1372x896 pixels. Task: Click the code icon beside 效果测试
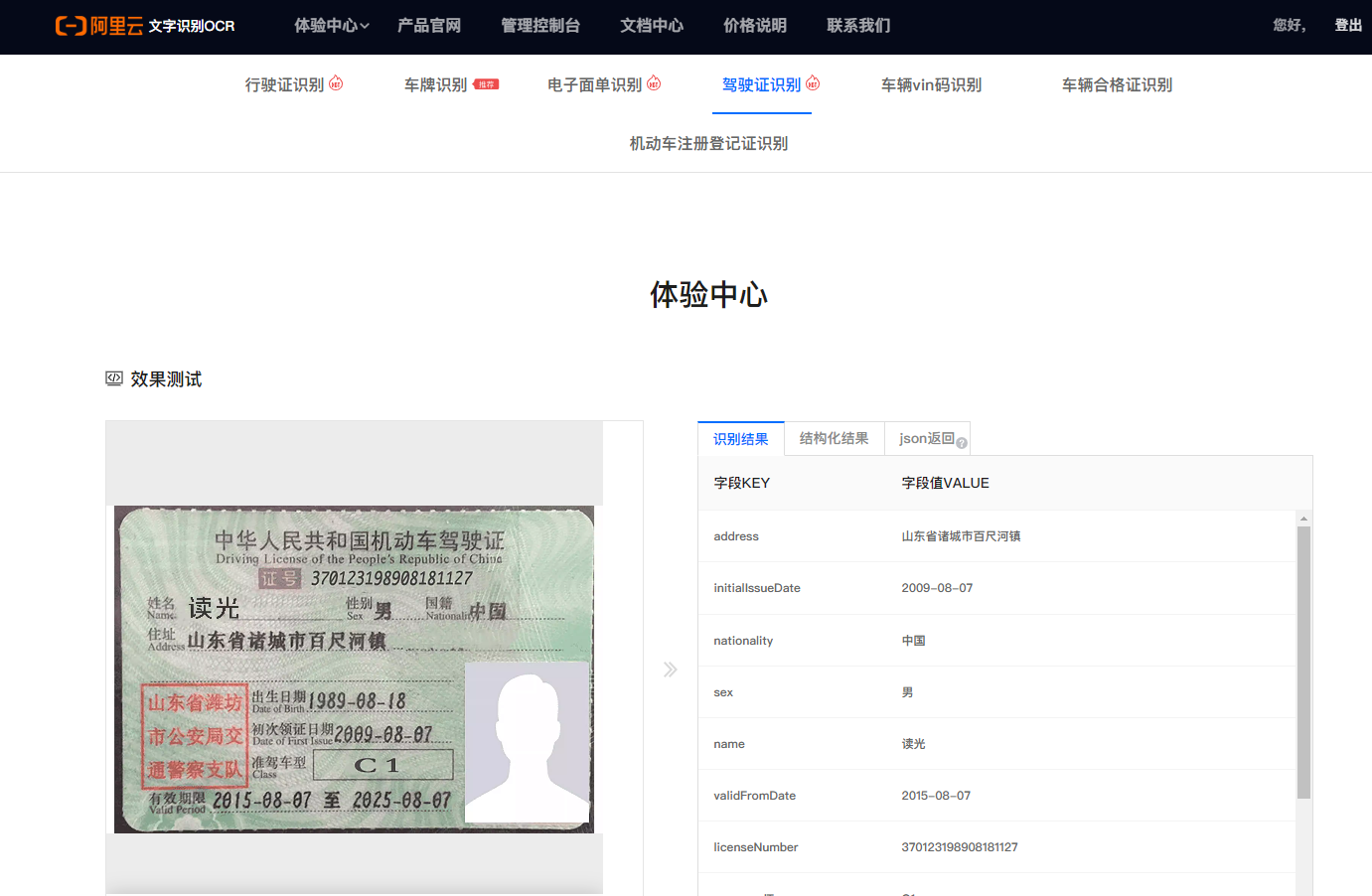(114, 378)
